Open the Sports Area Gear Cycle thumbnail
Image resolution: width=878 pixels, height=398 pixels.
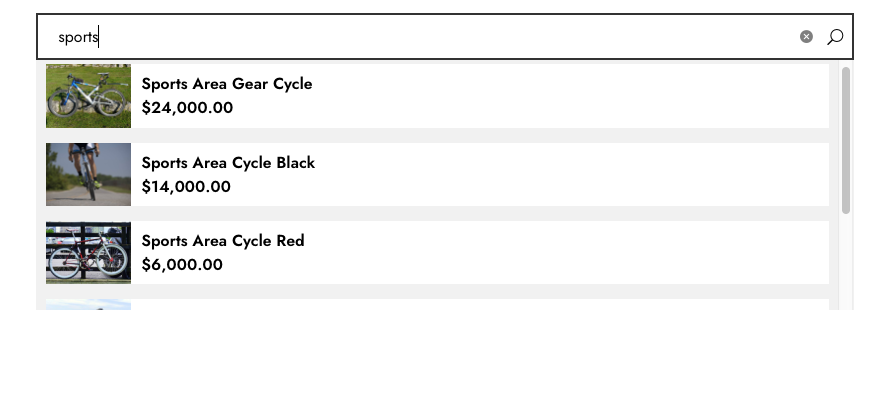pyautogui.click(x=88, y=96)
